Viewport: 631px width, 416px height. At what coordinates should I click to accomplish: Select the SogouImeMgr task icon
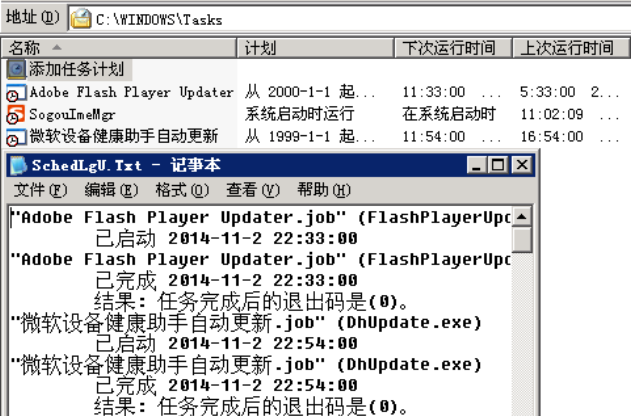click(x=16, y=115)
